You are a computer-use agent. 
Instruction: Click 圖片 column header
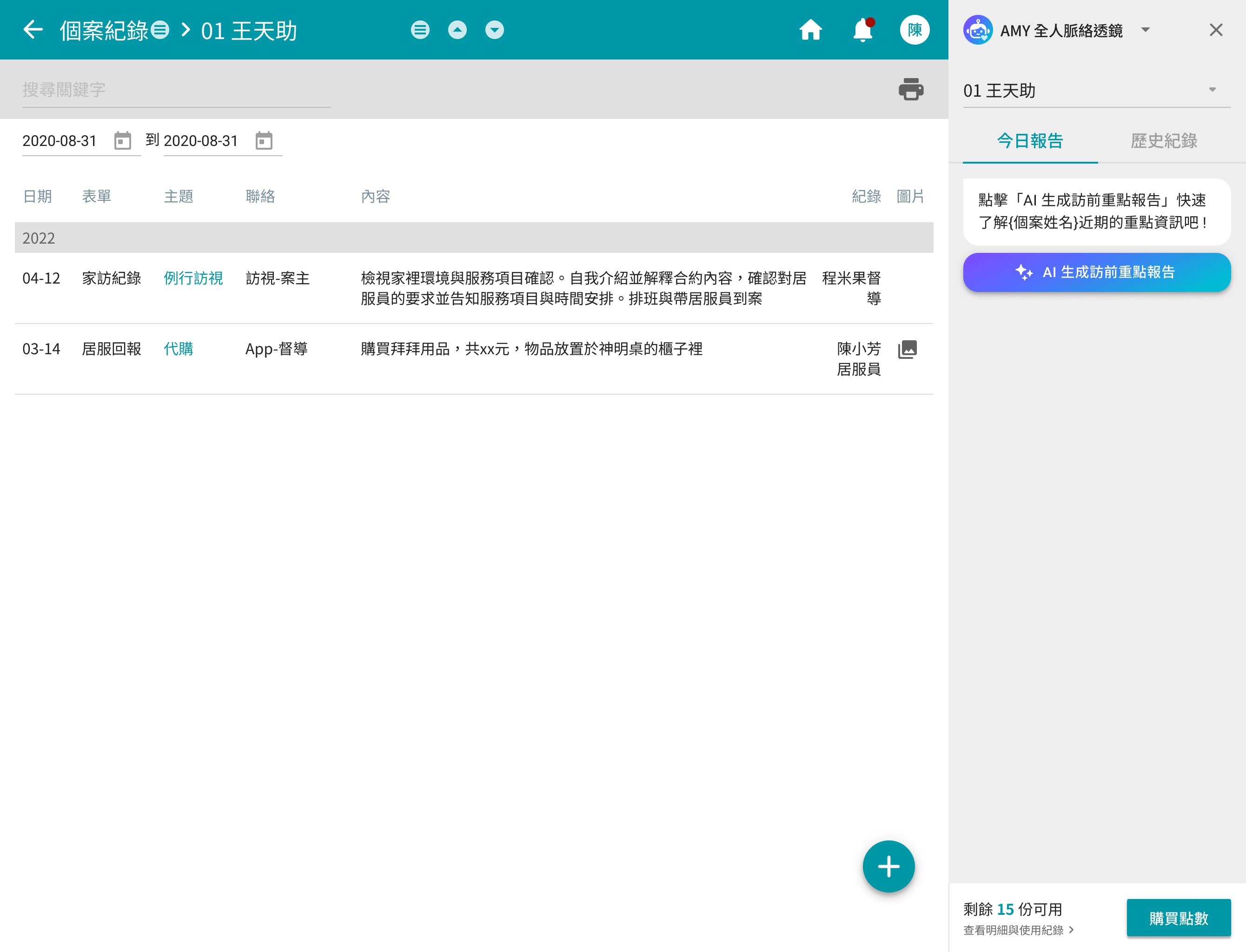tap(910, 196)
